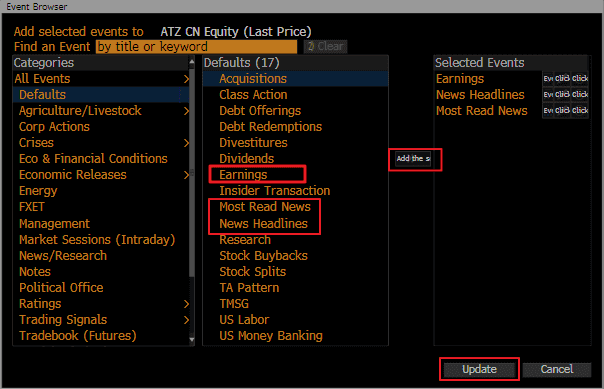Expand the All Events category arrow

(x=186, y=79)
